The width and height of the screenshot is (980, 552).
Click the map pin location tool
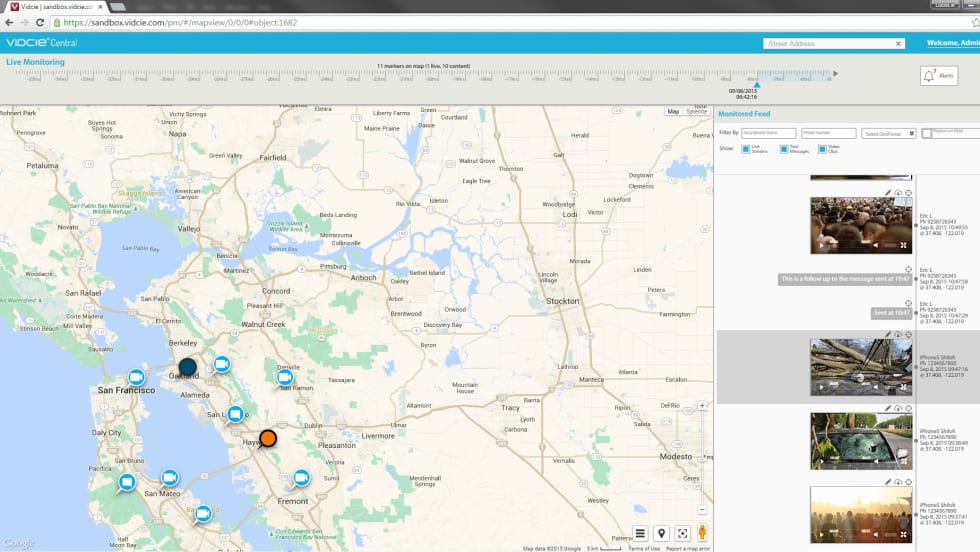click(x=661, y=533)
